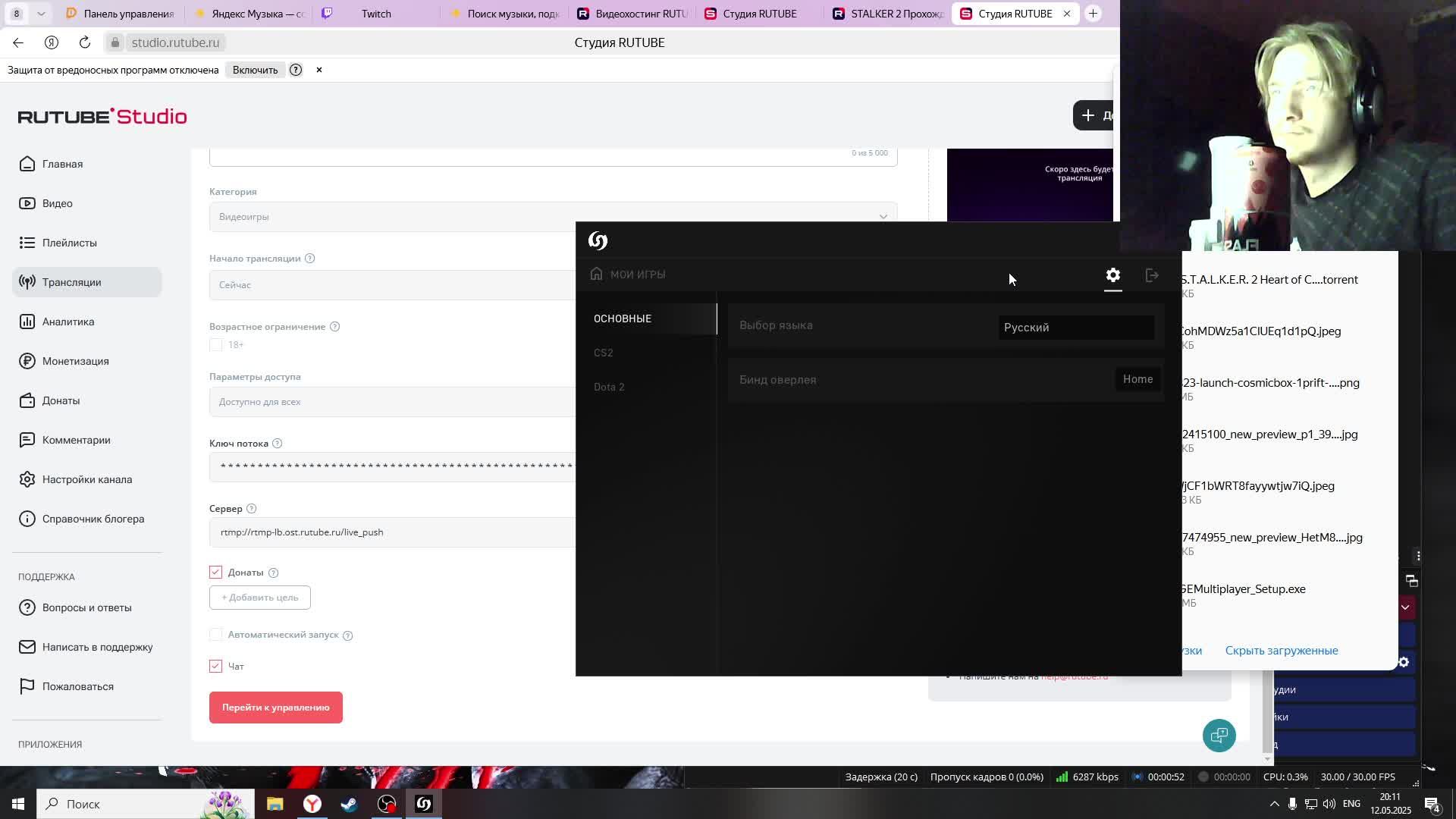Toggle the Донаты checkbox

216,573
